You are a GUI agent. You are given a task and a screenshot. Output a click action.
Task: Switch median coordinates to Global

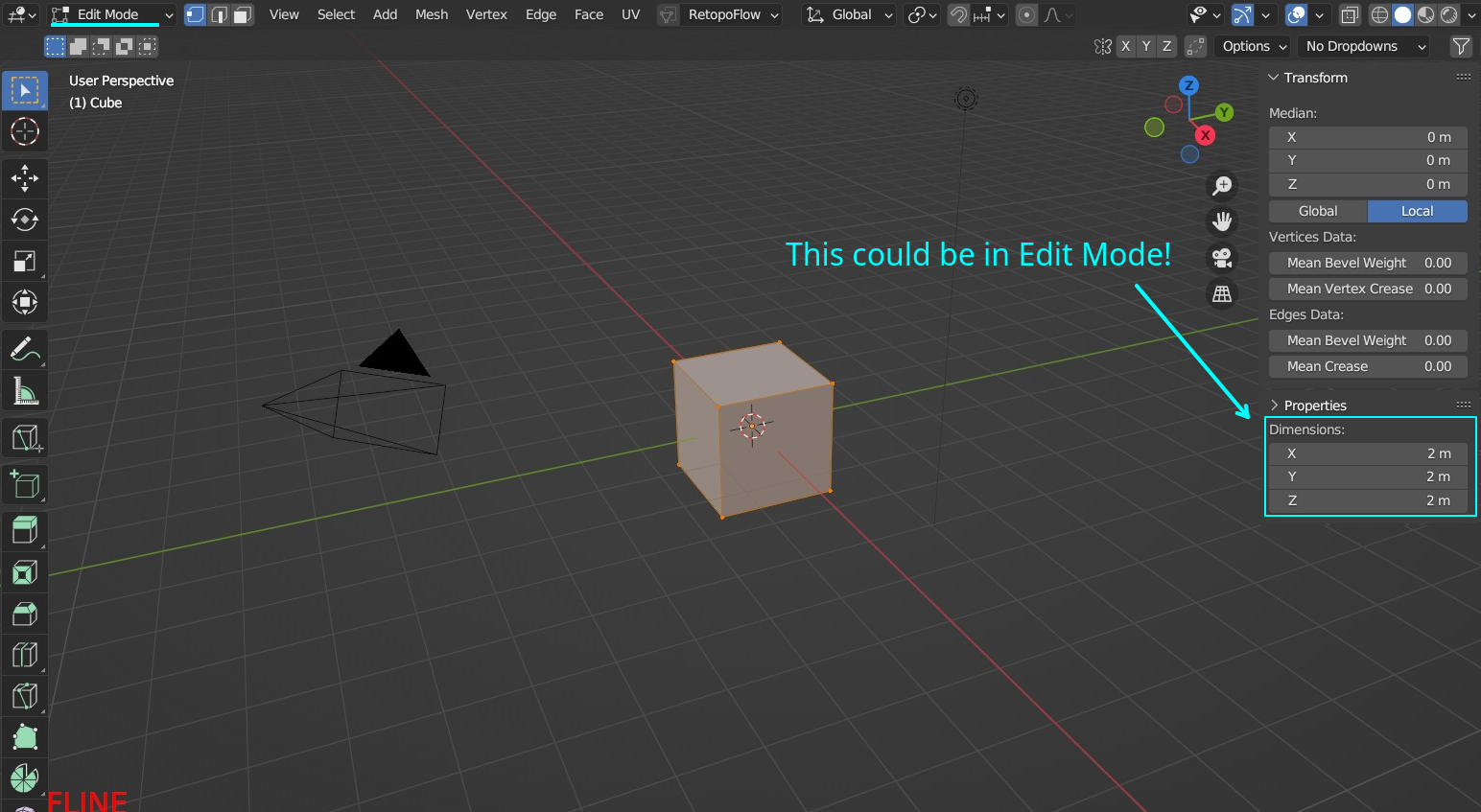click(x=1318, y=211)
